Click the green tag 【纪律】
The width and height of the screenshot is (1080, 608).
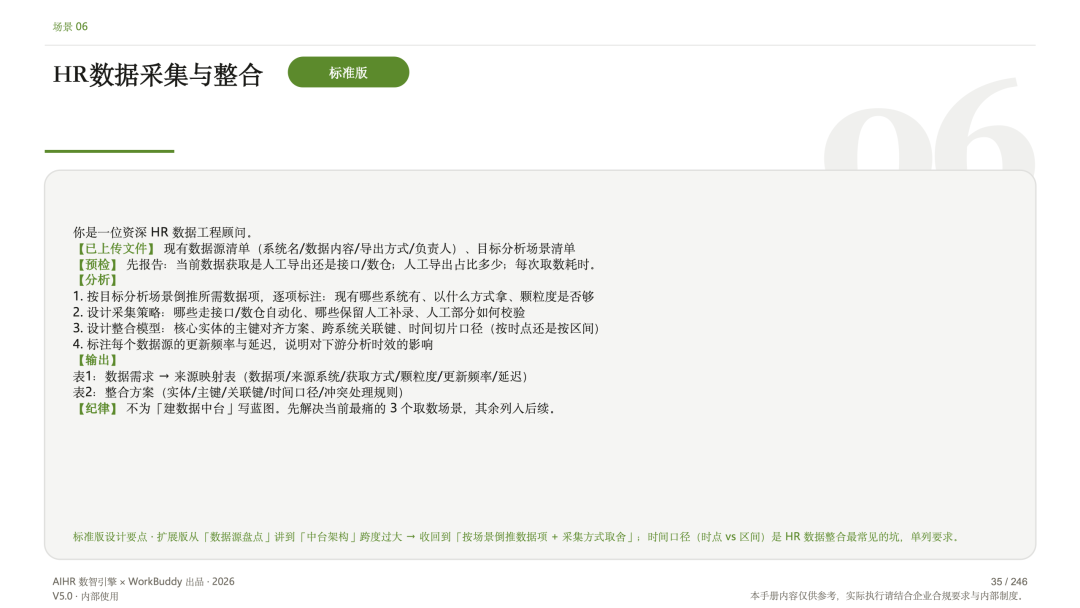[x=97, y=408]
